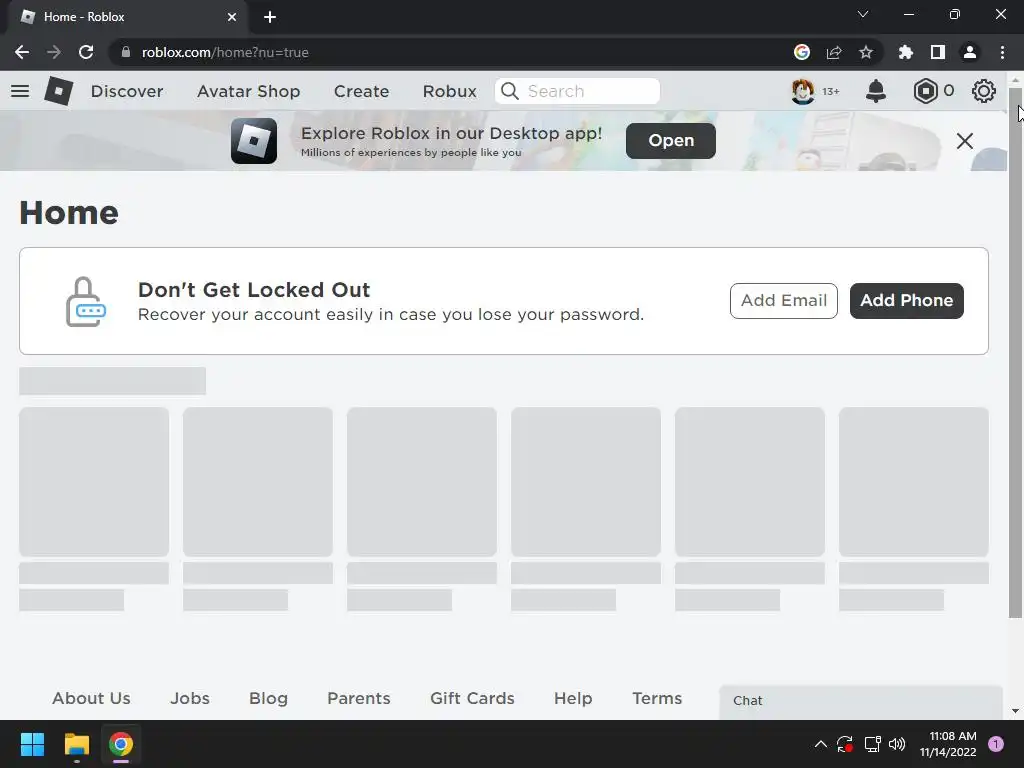The image size is (1024, 768).
Task: Open Chrome three-dot menu
Action: click(1002, 52)
